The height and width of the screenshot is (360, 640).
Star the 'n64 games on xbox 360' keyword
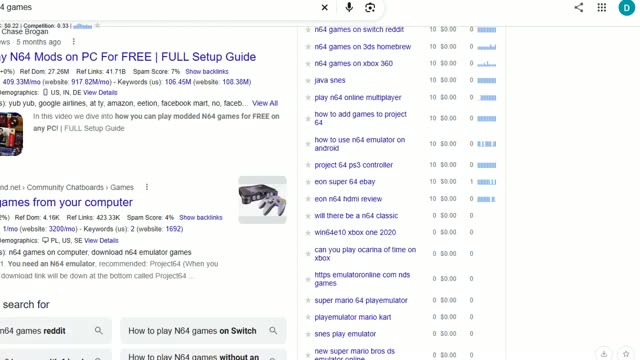click(x=308, y=64)
